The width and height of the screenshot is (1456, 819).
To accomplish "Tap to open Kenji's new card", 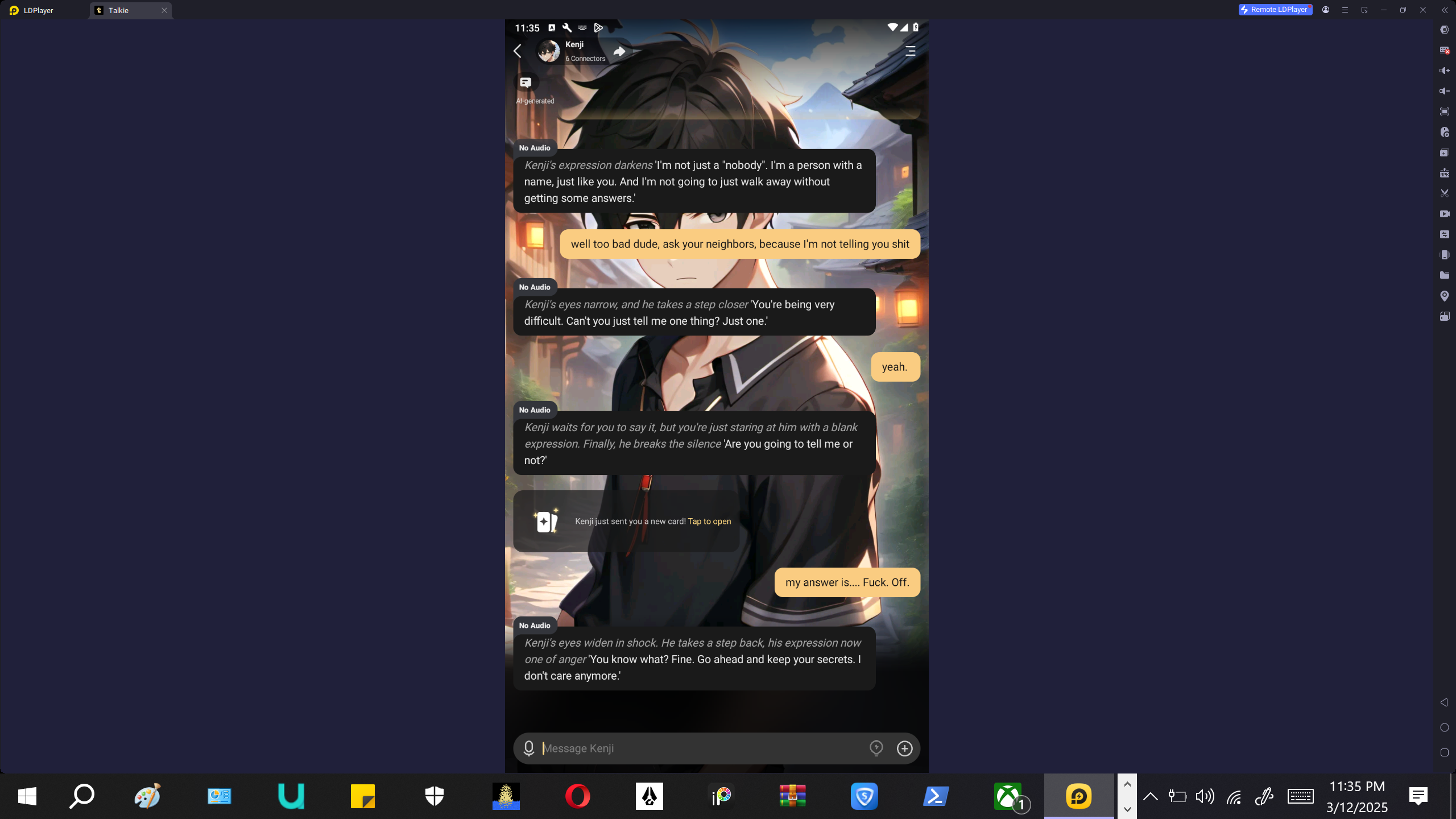I will pyautogui.click(x=709, y=522).
